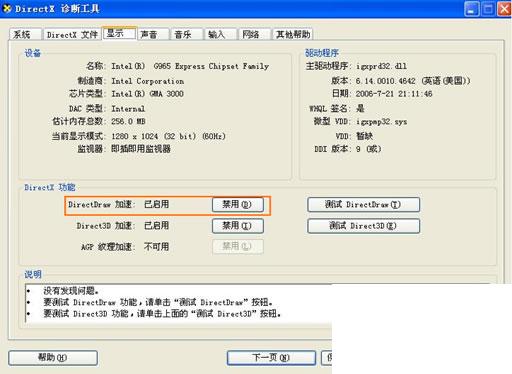Click the manufacturer value 'Intel Corporation'
This screenshot has width=512, height=374.
click(x=147, y=81)
